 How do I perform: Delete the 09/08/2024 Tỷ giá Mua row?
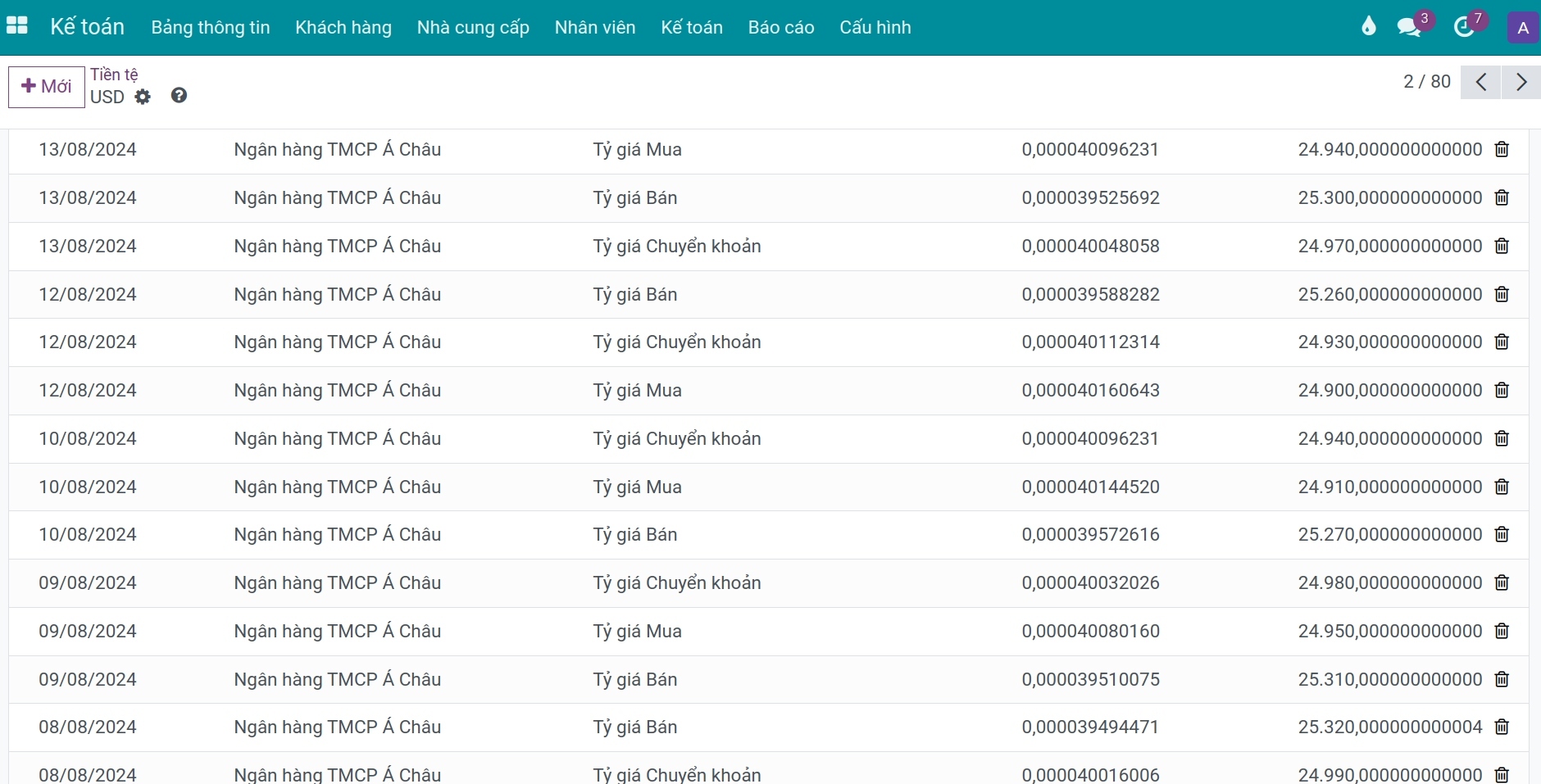[1502, 631]
